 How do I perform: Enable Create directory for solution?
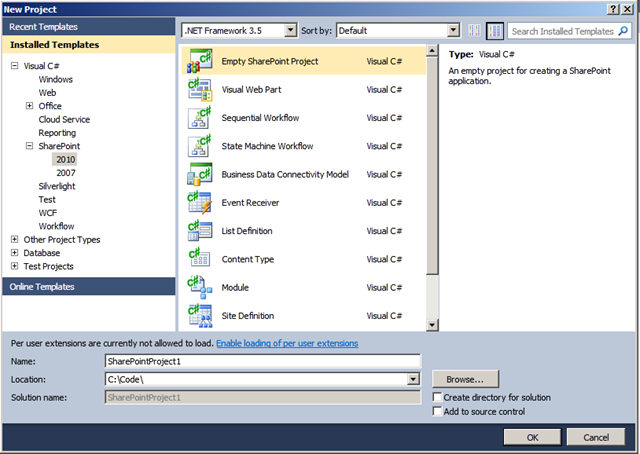(x=437, y=397)
